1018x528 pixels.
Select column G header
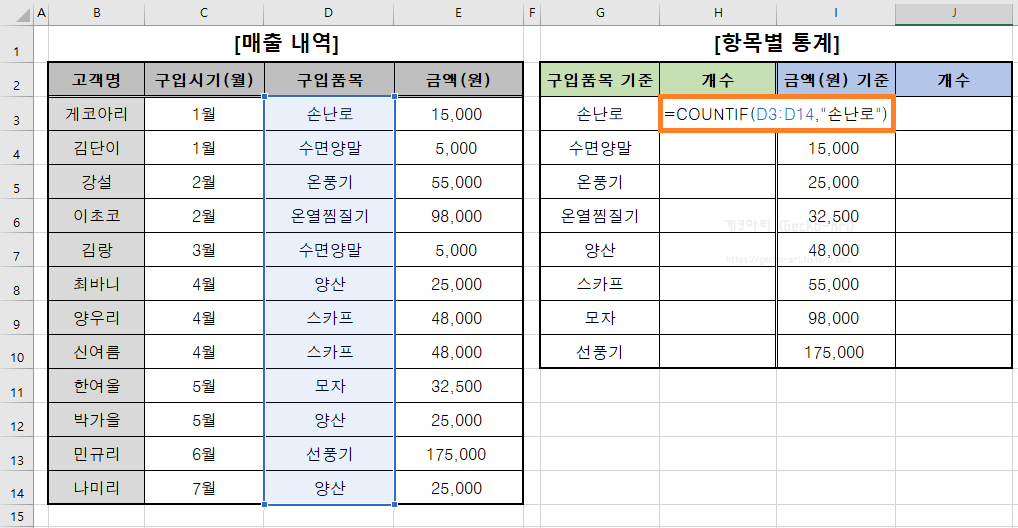[x=600, y=12]
